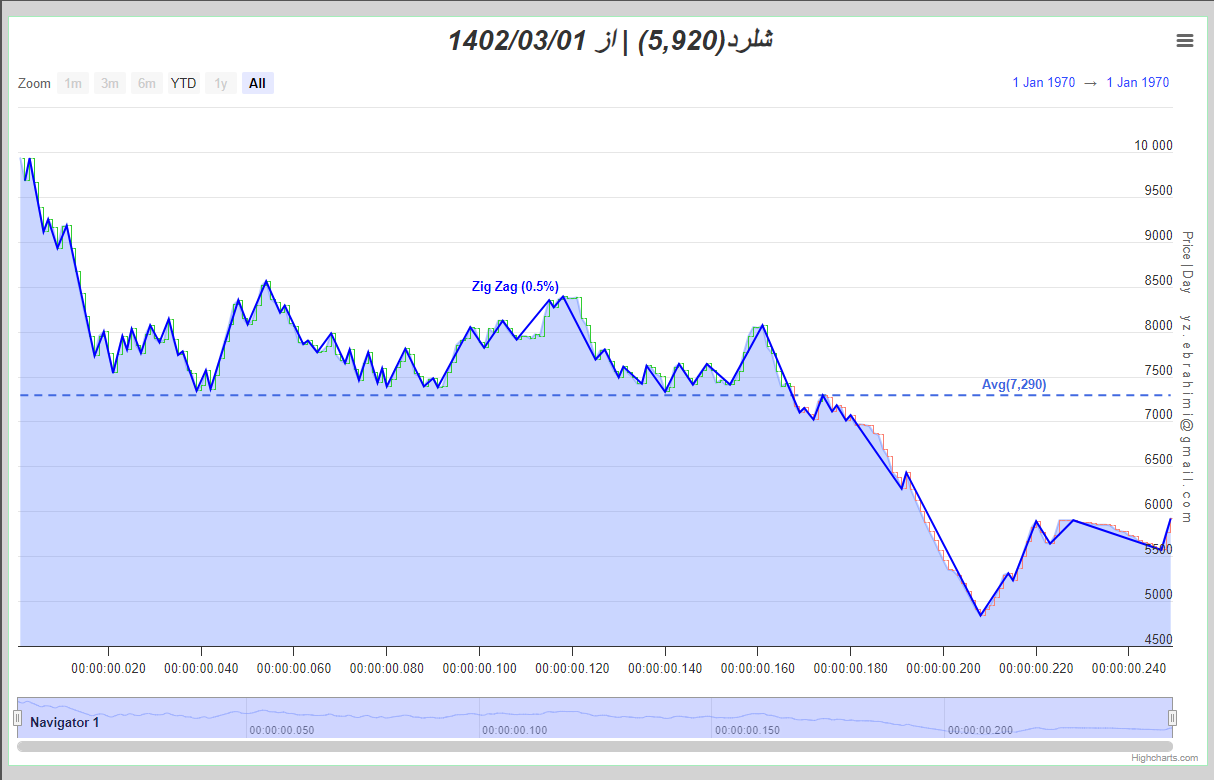Select the 1y zoom option
1214x780 pixels.
coord(221,83)
